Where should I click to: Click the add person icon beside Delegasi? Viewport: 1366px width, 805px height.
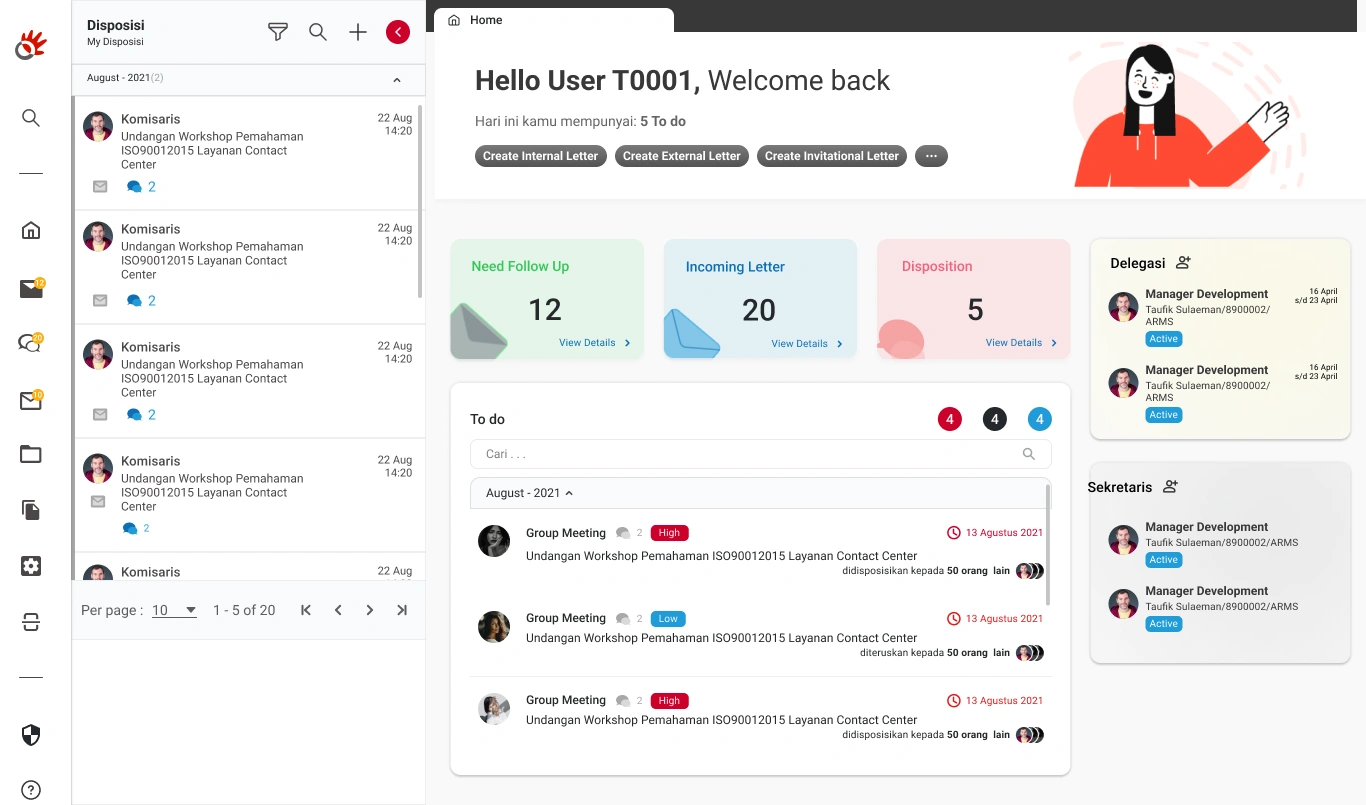click(x=1184, y=263)
